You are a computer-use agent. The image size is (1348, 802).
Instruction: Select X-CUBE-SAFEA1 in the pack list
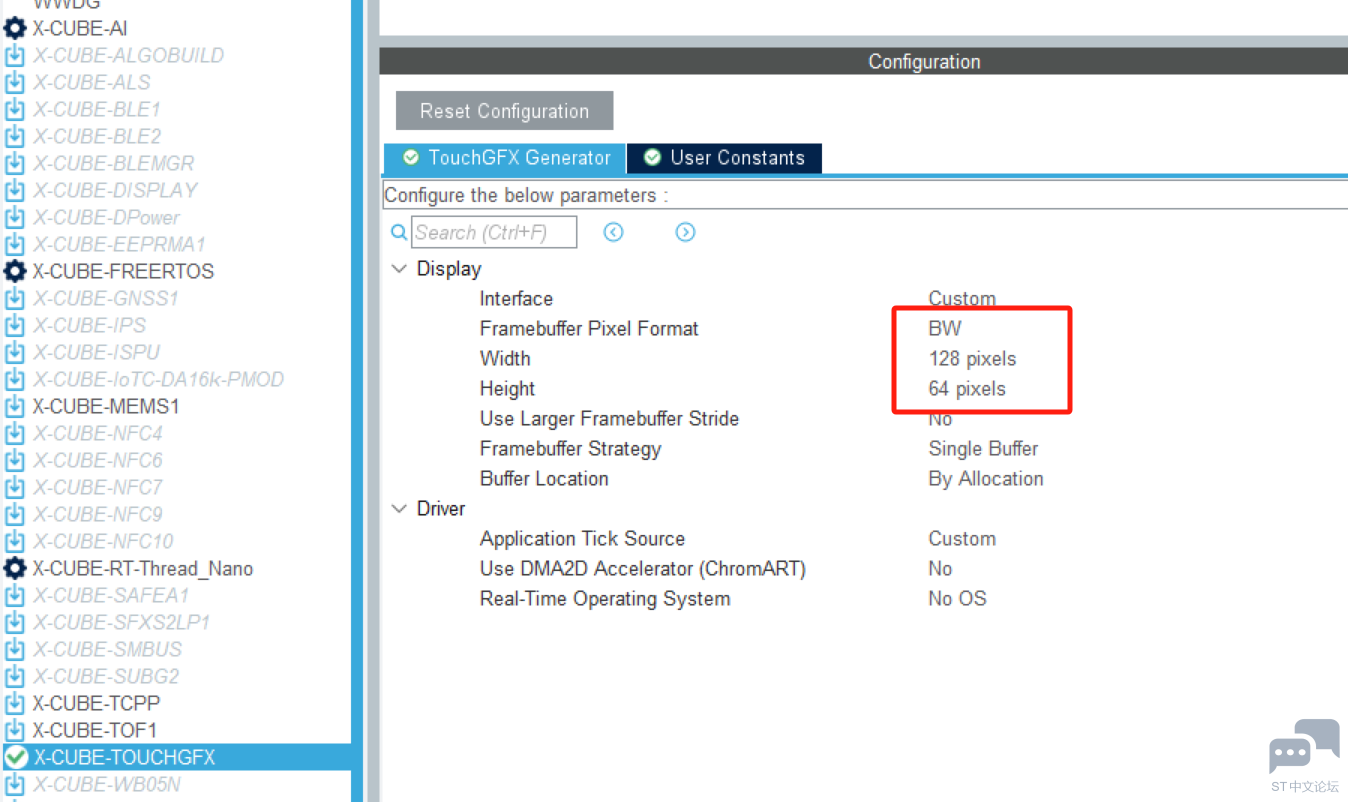coord(111,596)
